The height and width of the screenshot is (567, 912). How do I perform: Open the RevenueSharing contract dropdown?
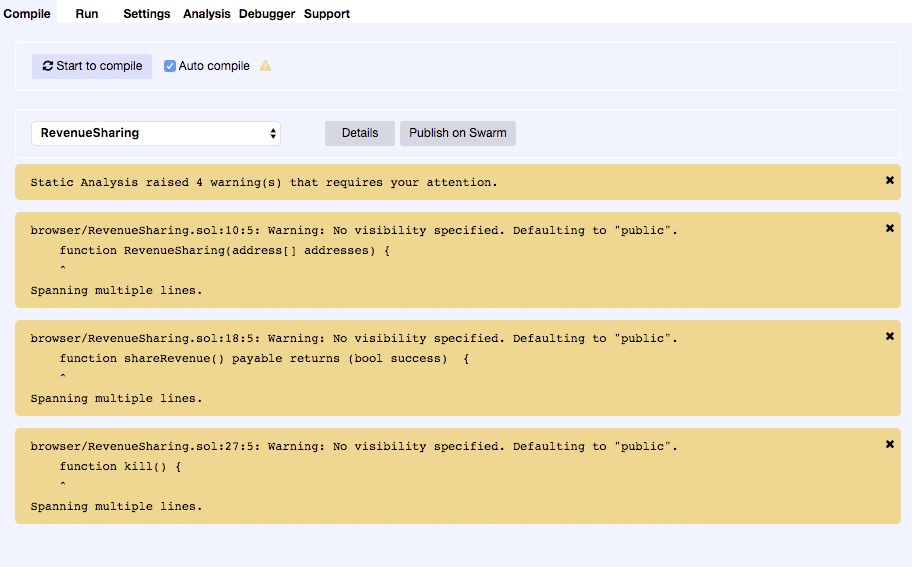pyautogui.click(x=156, y=133)
